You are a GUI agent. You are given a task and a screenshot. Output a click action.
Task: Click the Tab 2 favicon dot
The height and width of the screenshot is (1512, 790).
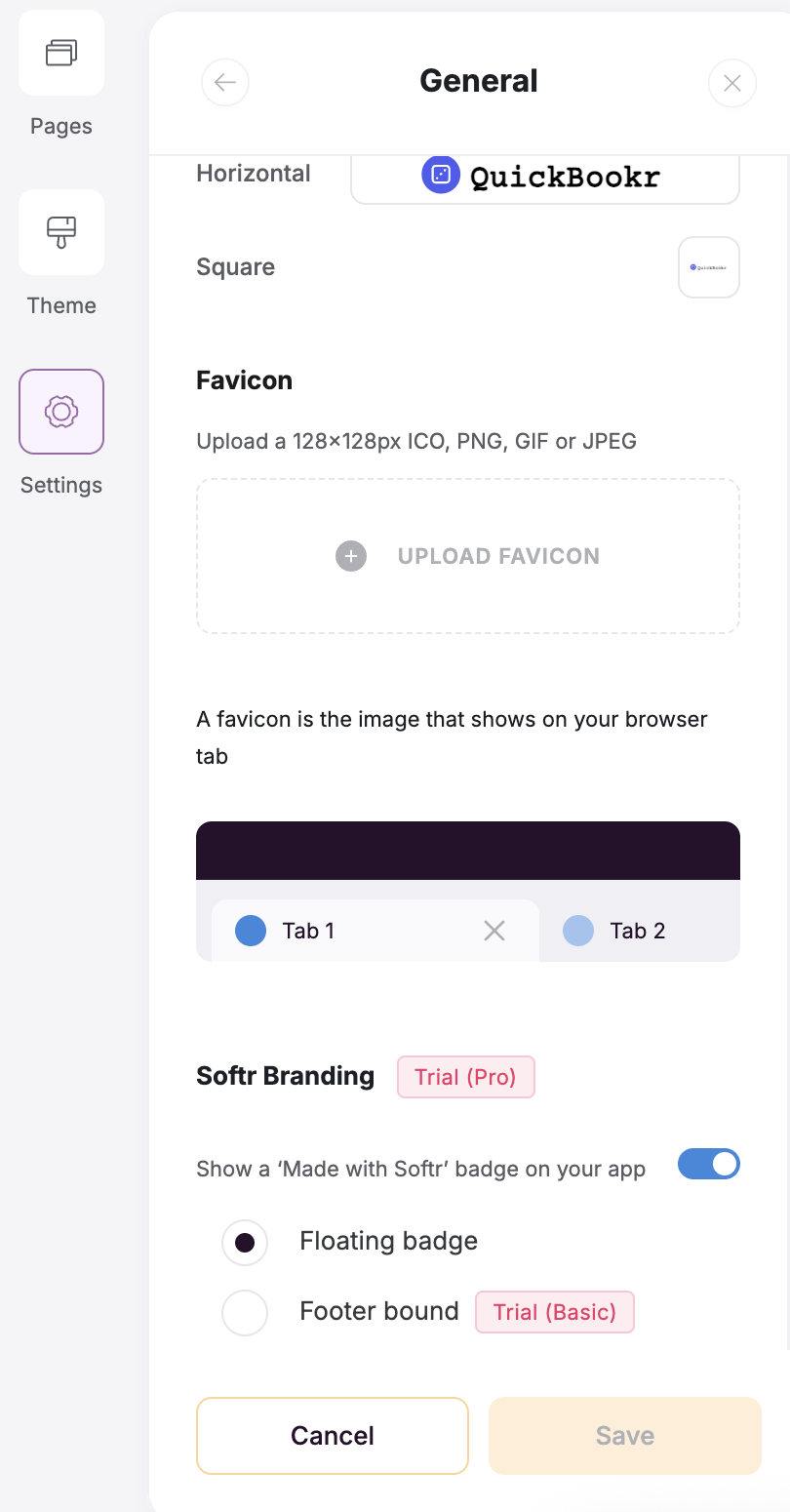578,931
